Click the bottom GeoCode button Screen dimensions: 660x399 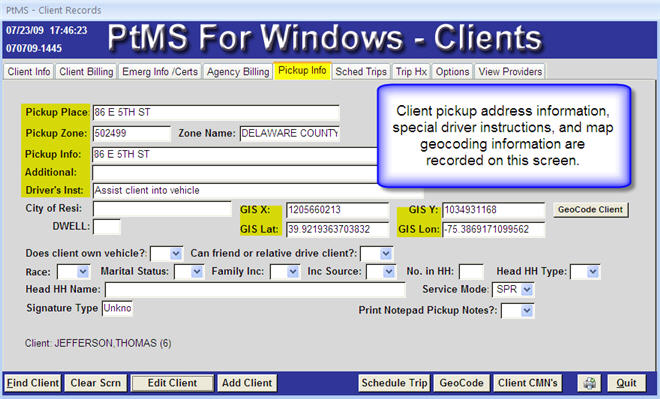461,383
